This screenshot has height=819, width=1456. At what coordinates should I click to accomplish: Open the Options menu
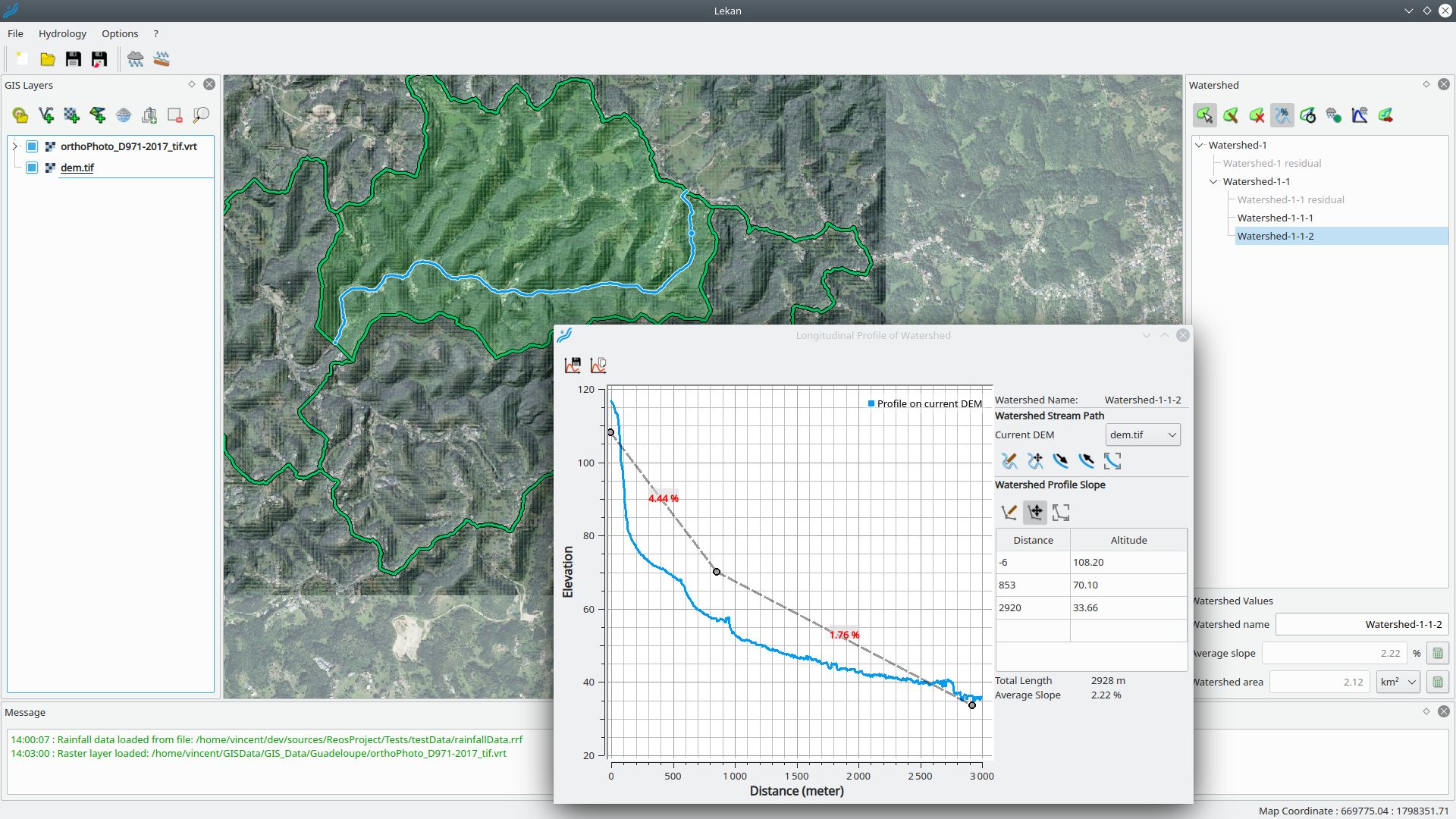tap(120, 33)
